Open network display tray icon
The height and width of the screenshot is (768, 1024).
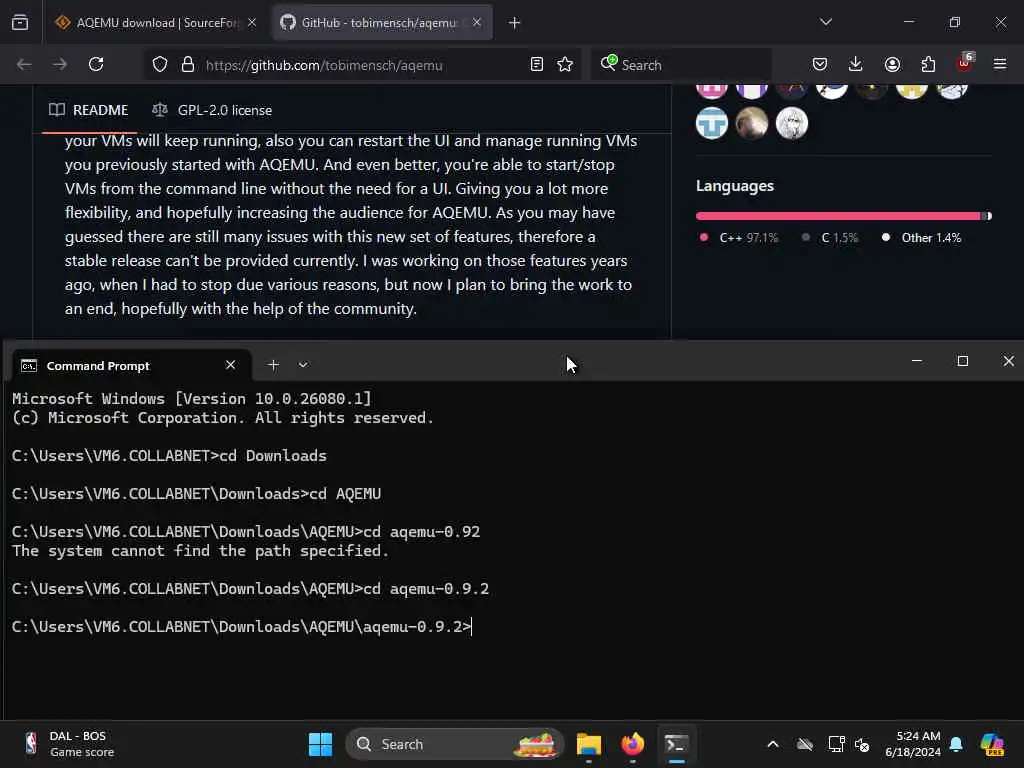836,744
